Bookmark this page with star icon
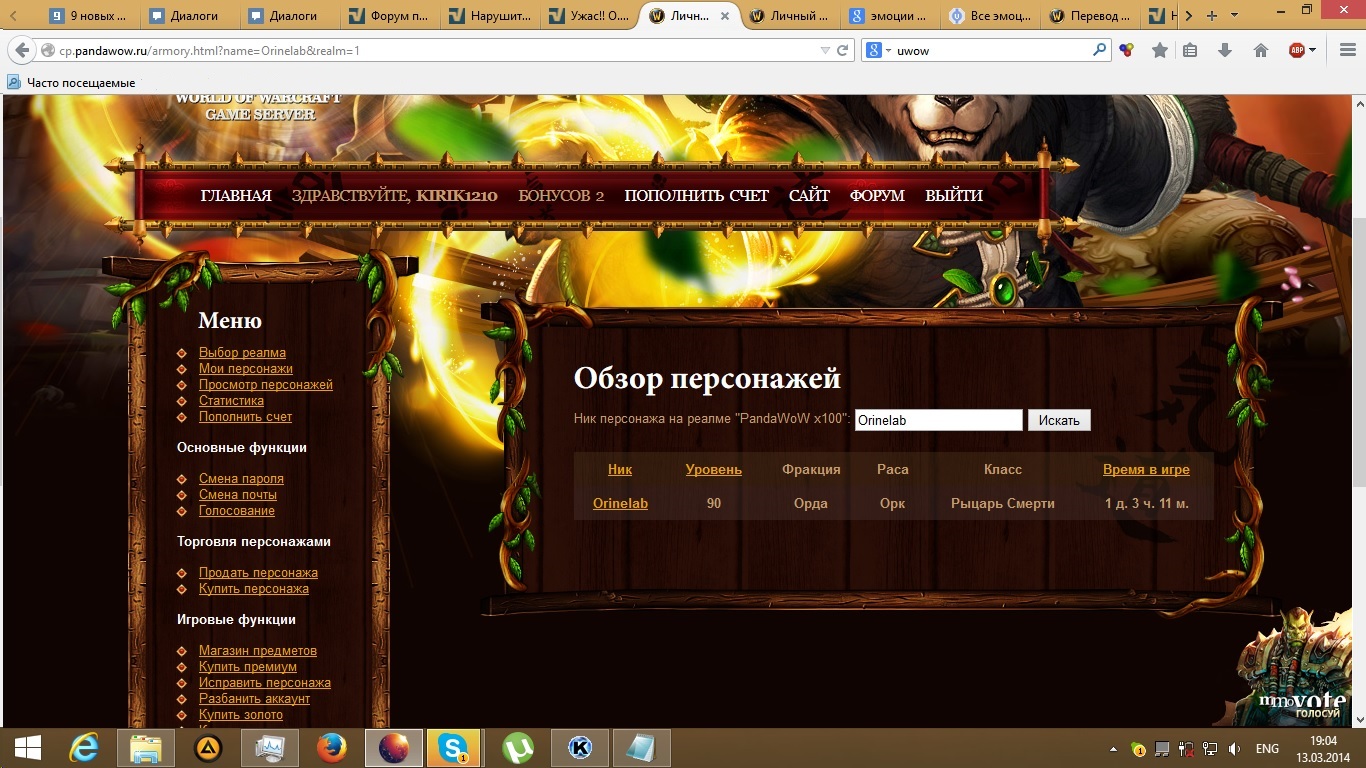1366x768 pixels. (x=1160, y=50)
